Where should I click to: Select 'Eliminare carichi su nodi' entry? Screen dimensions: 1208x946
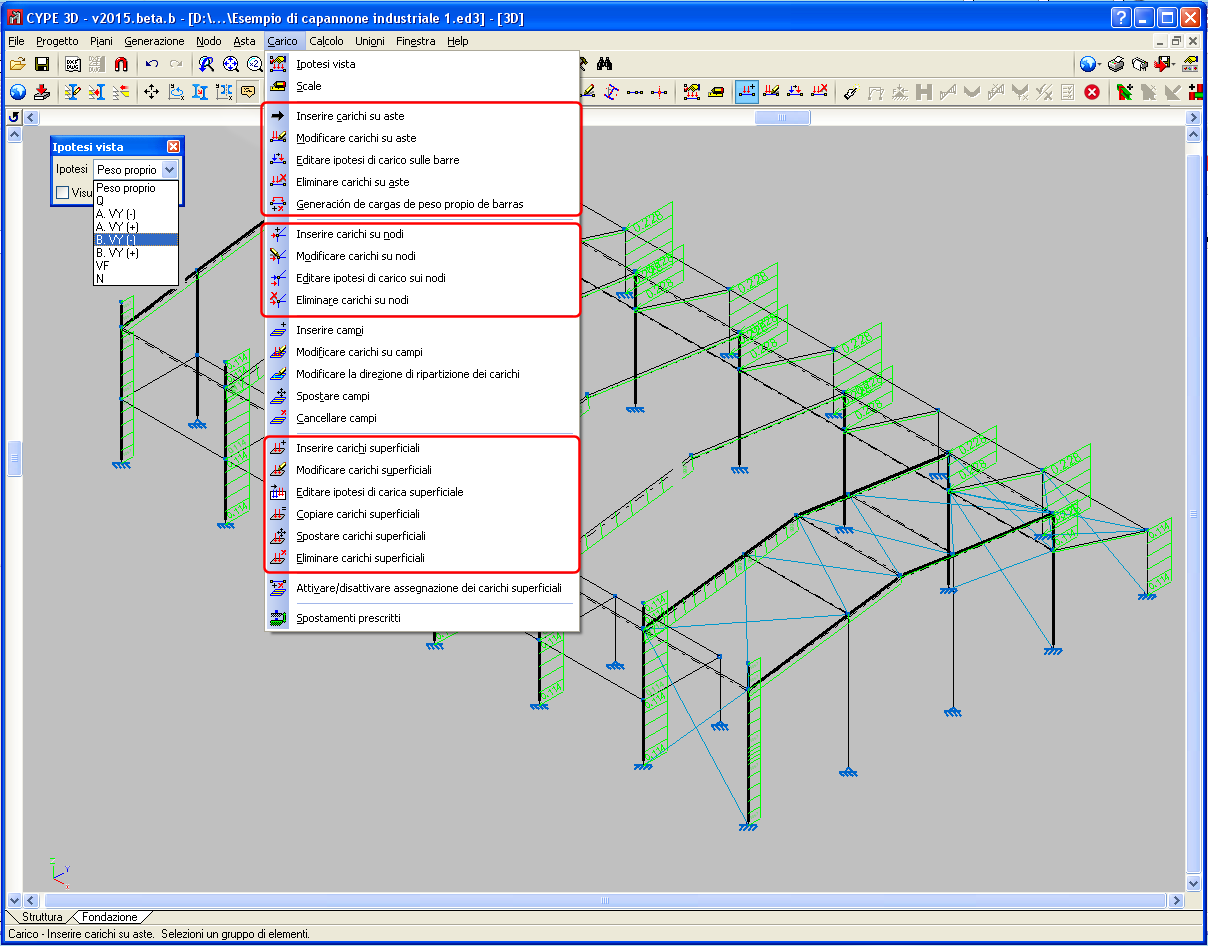(423, 300)
